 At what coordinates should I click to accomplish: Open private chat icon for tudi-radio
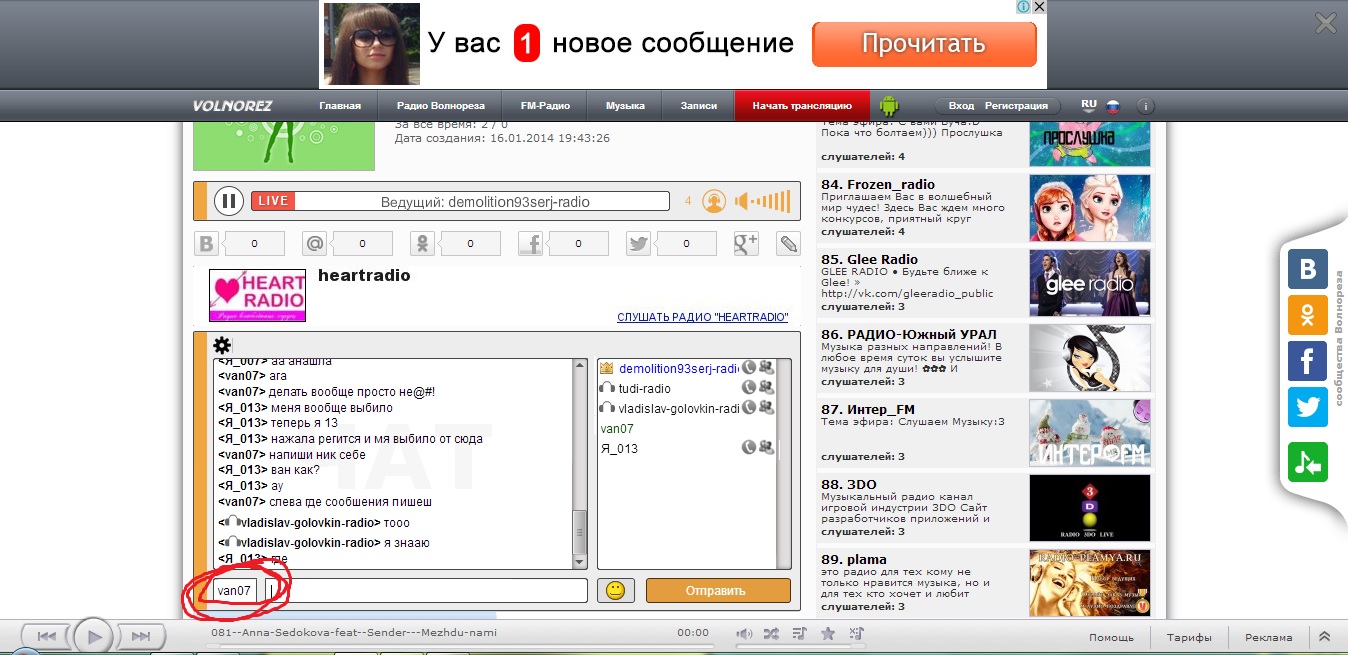pos(767,388)
